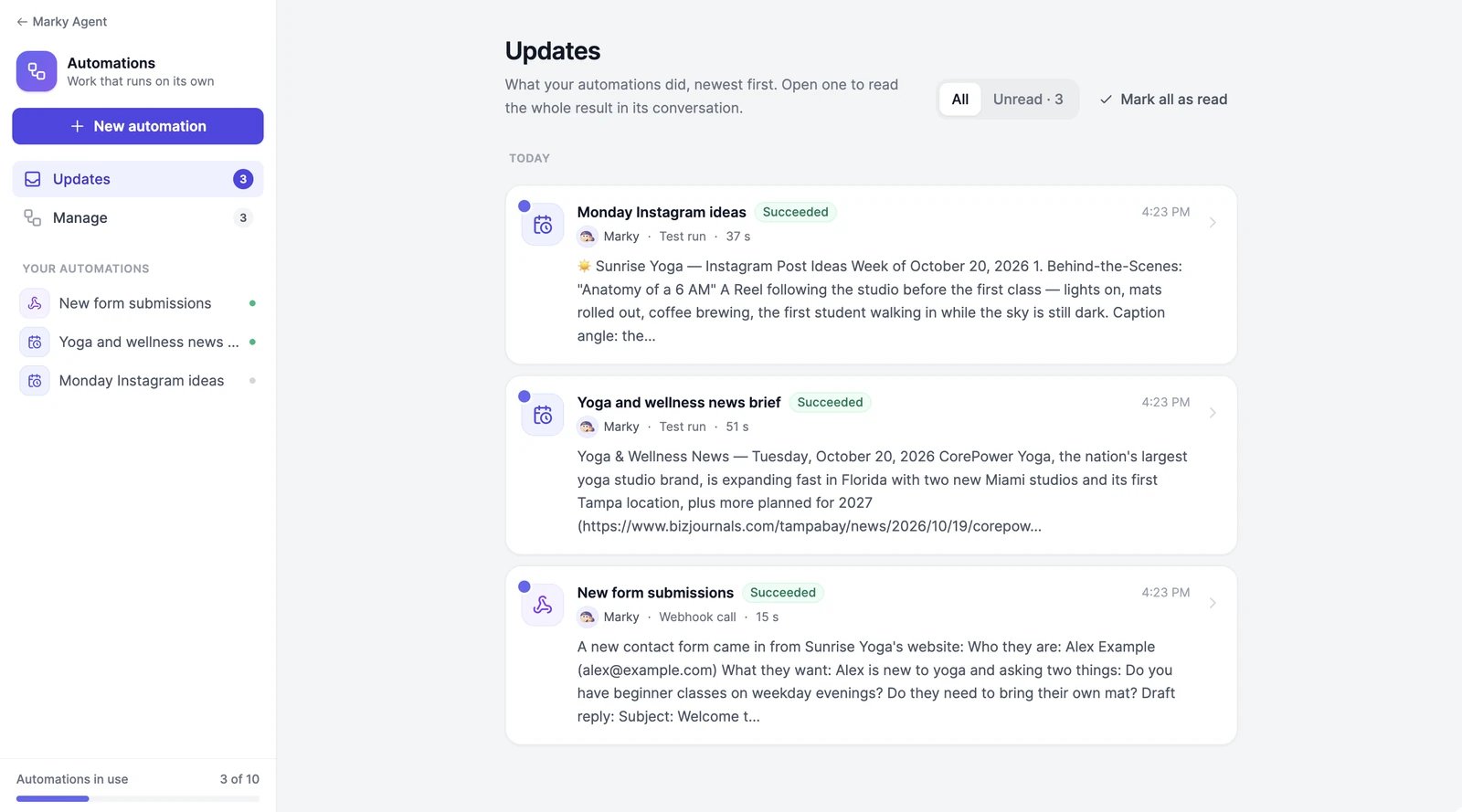Click unread dot on Yoga and wellness news brief card
Viewport: 1462px width, 812px height.
click(524, 396)
